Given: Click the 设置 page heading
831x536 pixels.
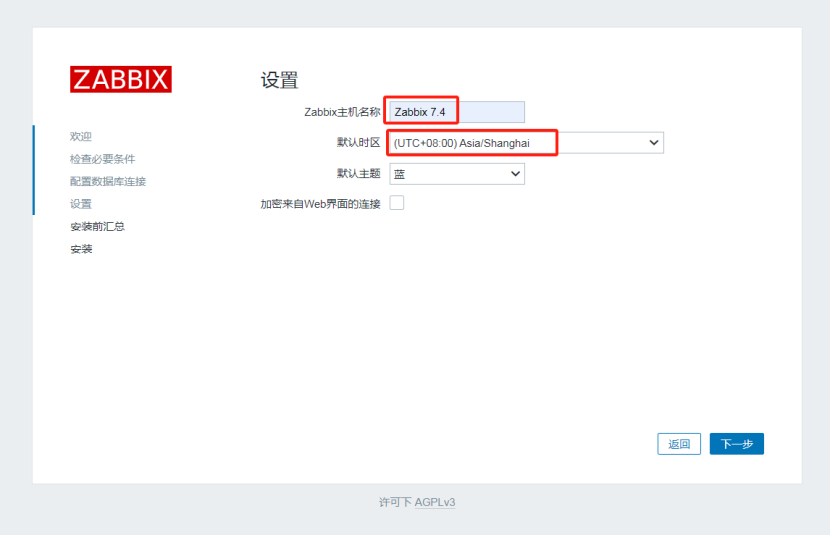Looking at the screenshot, I should click(x=279, y=81).
